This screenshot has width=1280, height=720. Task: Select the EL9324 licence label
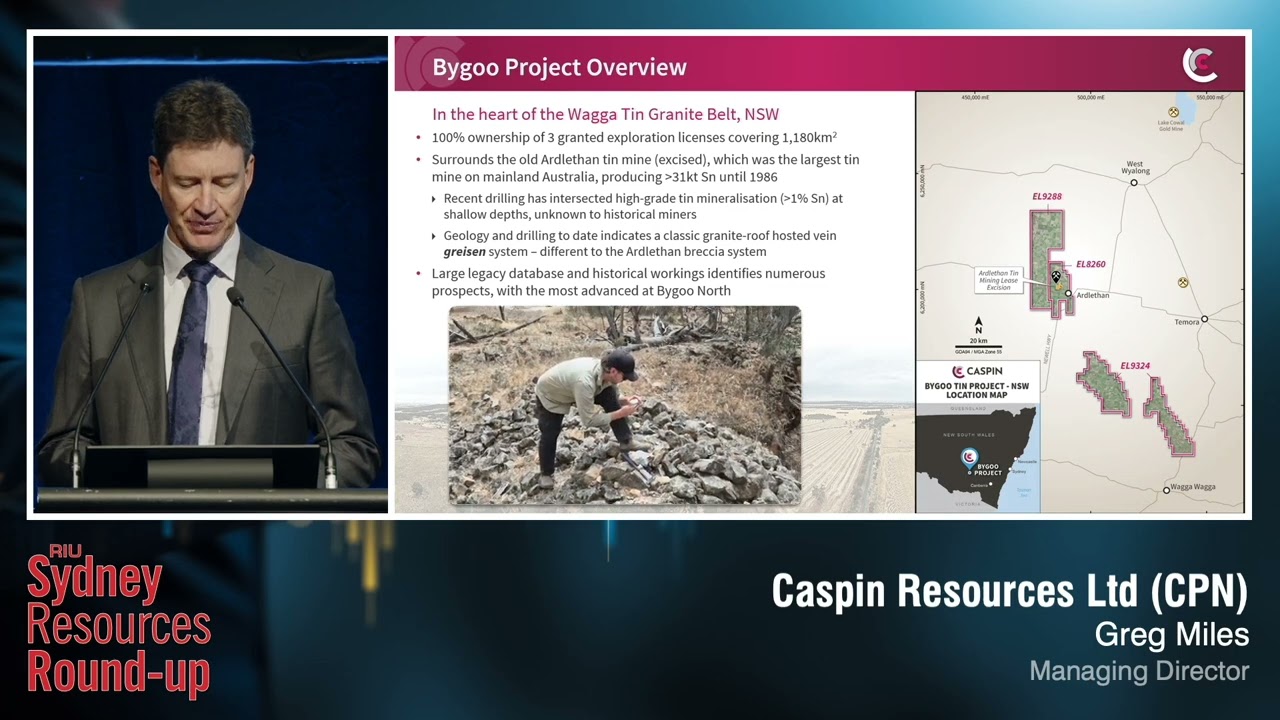tap(1134, 366)
